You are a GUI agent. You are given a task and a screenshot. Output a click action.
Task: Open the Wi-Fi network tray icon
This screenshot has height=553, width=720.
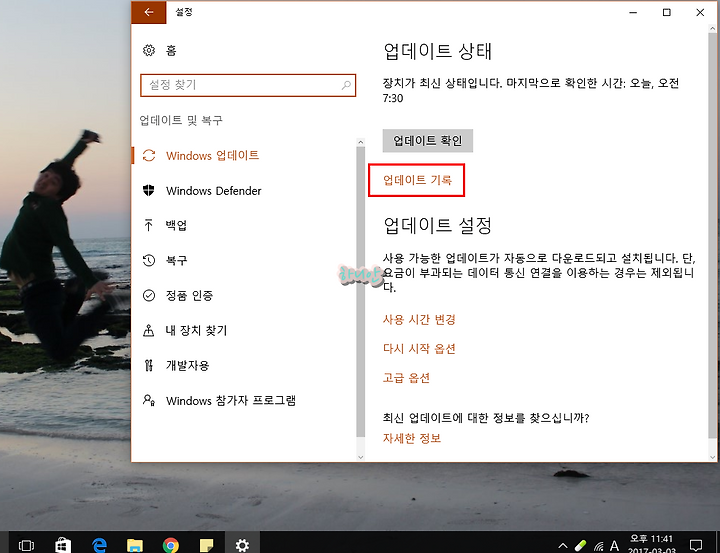point(598,546)
